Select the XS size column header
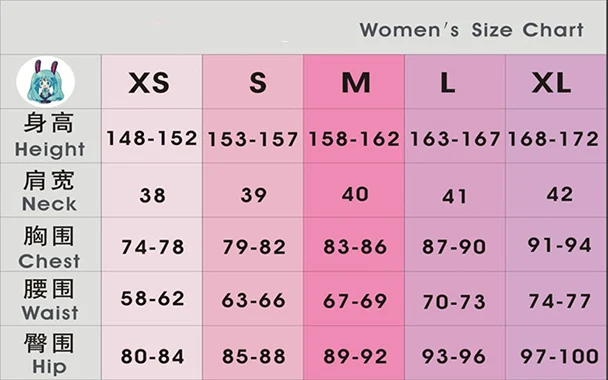Viewport: 608px width, 380px height. coord(149,83)
